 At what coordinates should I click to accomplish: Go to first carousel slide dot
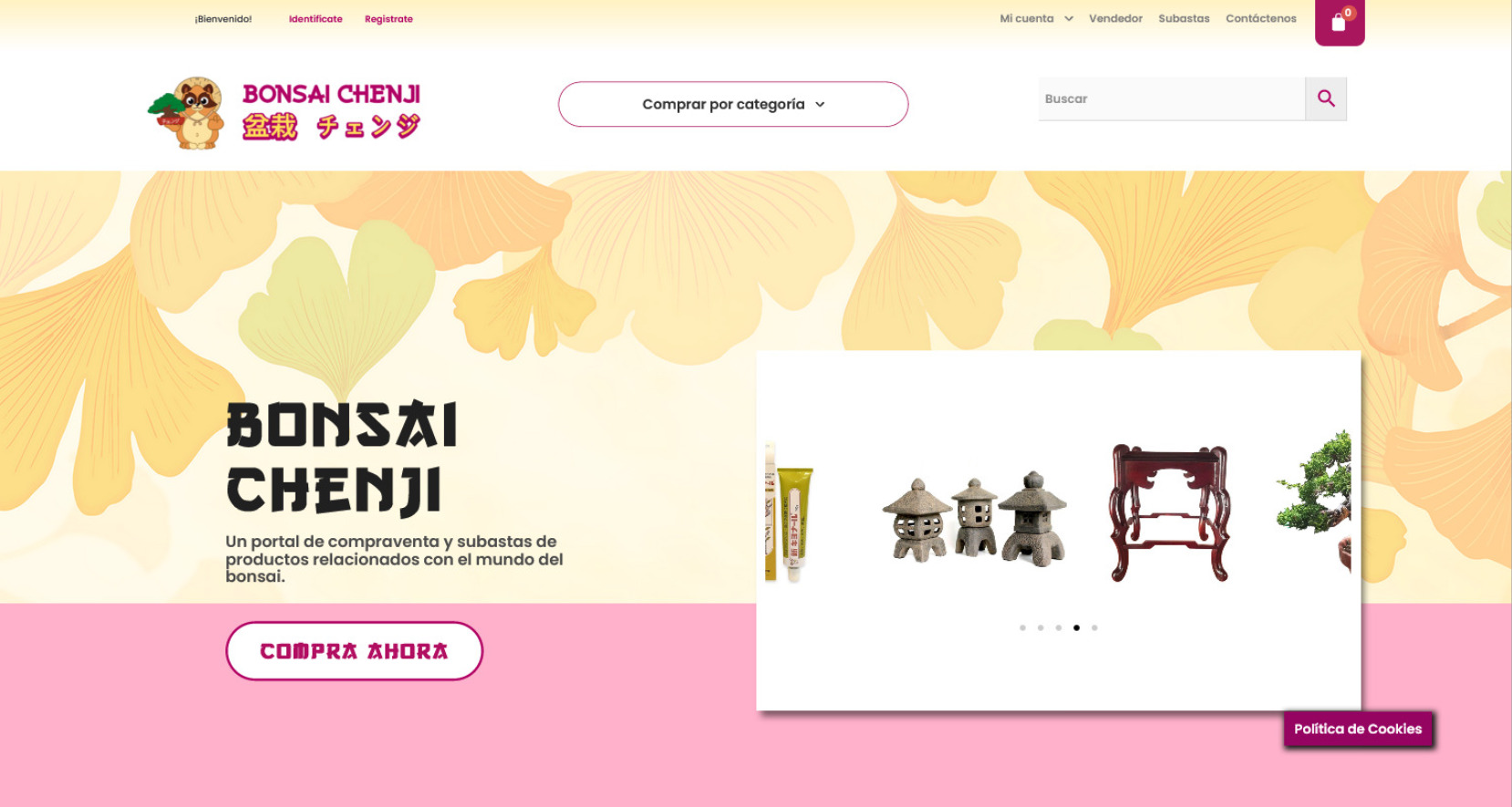pos(1022,627)
